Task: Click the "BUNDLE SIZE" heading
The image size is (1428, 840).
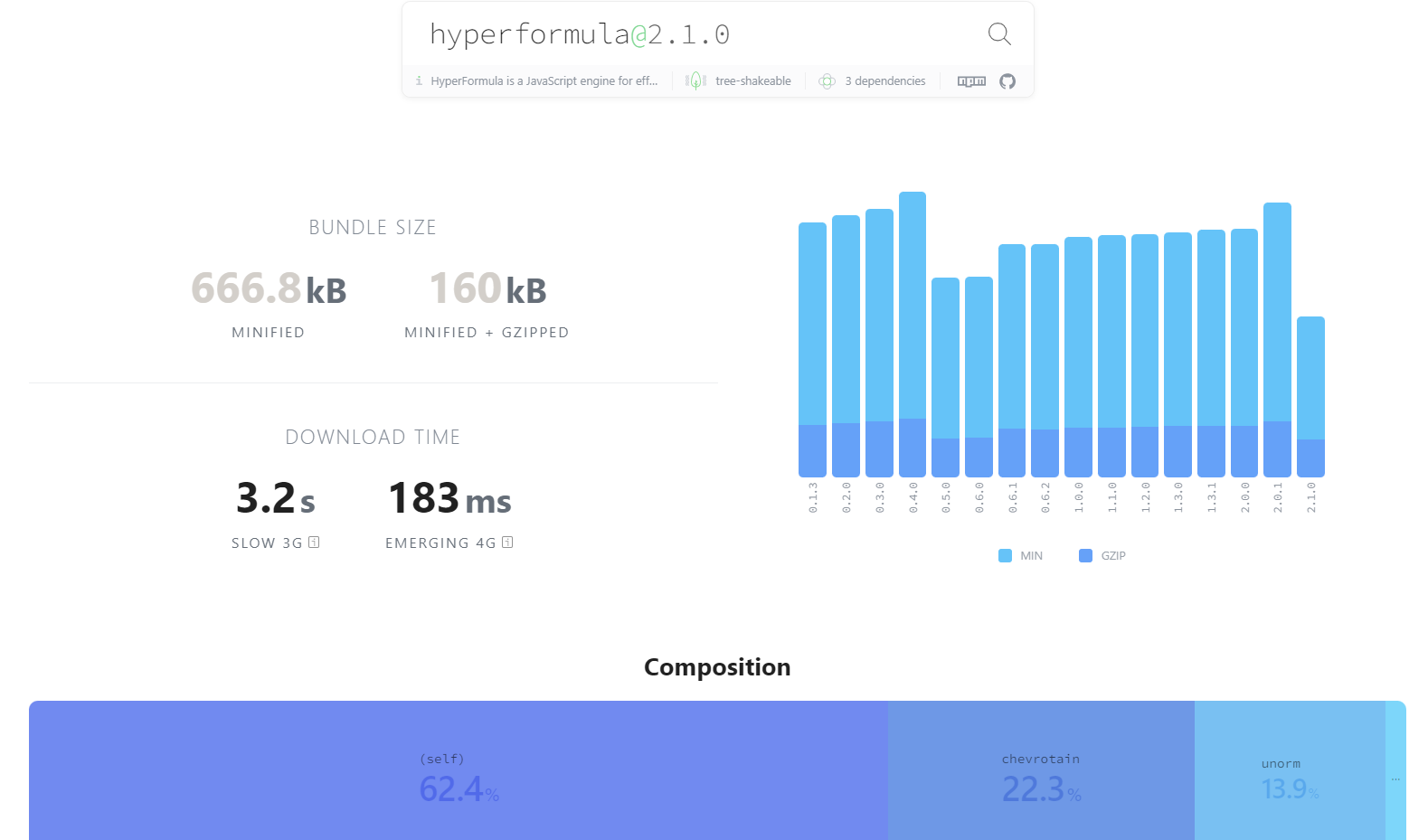Action: point(373,228)
